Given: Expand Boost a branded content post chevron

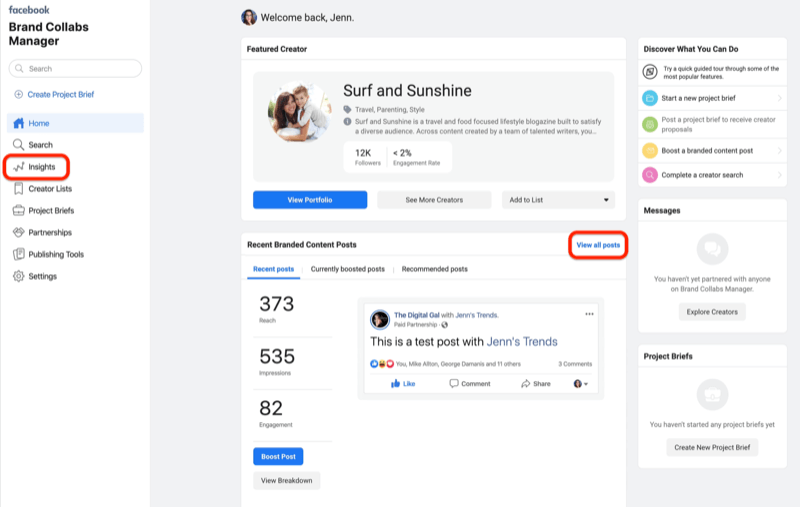Looking at the screenshot, I should tap(779, 150).
